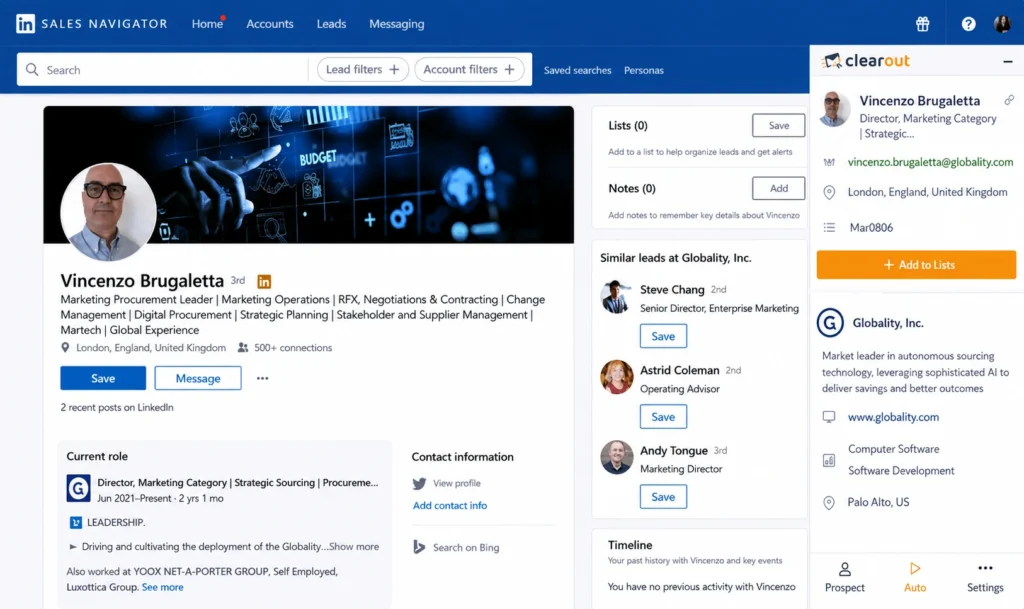Save Andy Tongue as lead
The height and width of the screenshot is (609, 1024).
coord(663,497)
